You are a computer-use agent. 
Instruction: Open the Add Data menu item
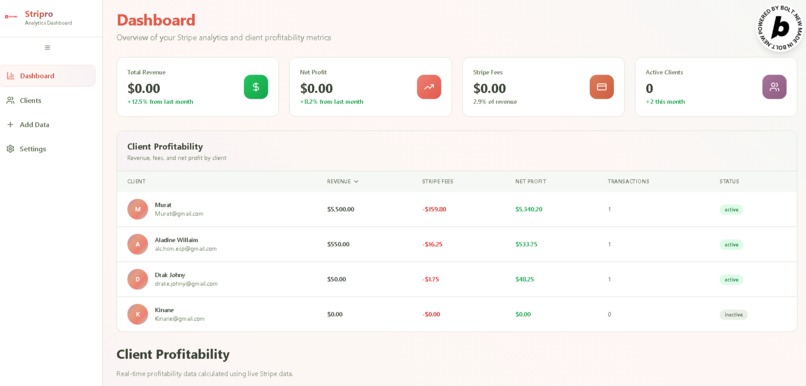[48, 124]
